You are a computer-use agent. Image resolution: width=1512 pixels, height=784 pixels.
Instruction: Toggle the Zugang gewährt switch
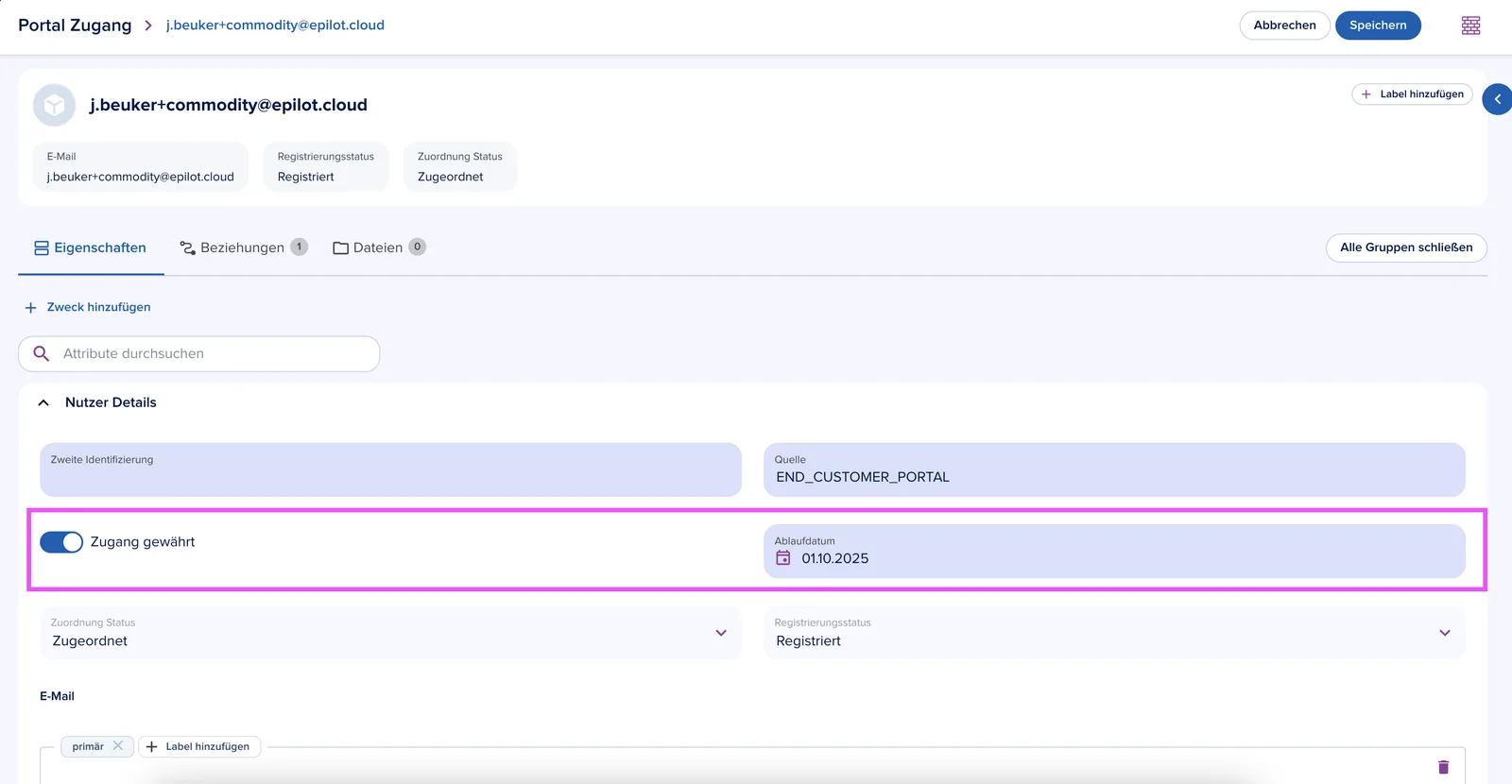click(61, 542)
